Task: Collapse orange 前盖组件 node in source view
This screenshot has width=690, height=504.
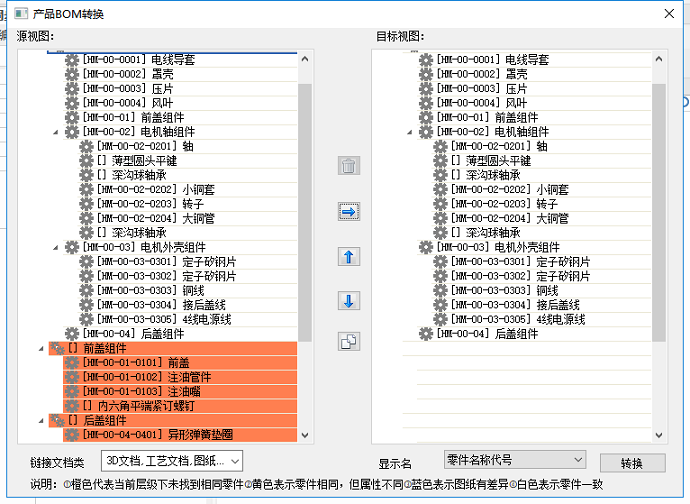Action: click(41, 349)
